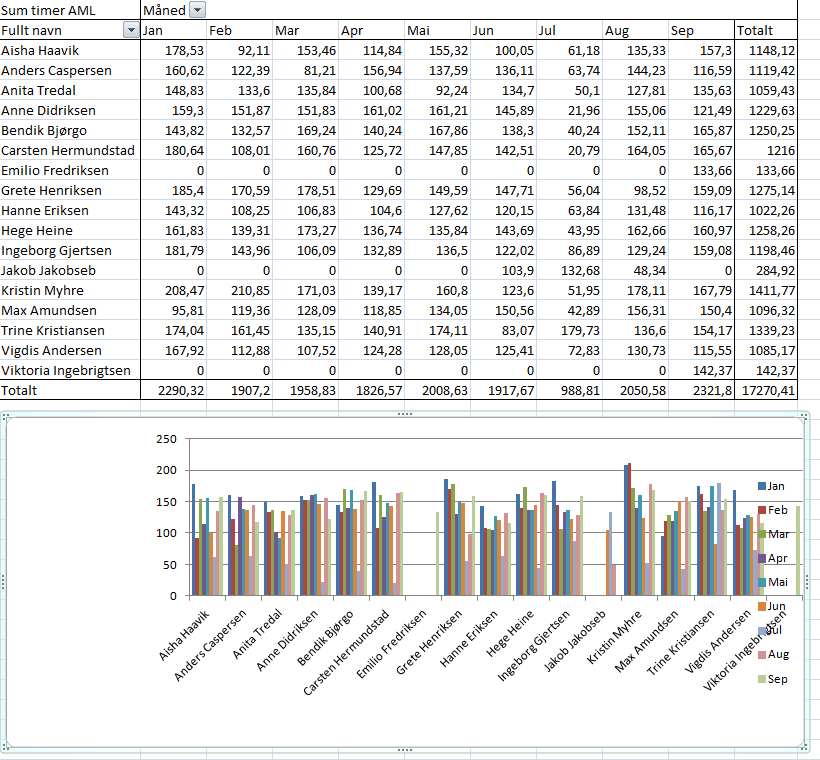Click the chart's left edge resize handle
Image resolution: width=820 pixels, height=760 pixels.
tap(5, 581)
